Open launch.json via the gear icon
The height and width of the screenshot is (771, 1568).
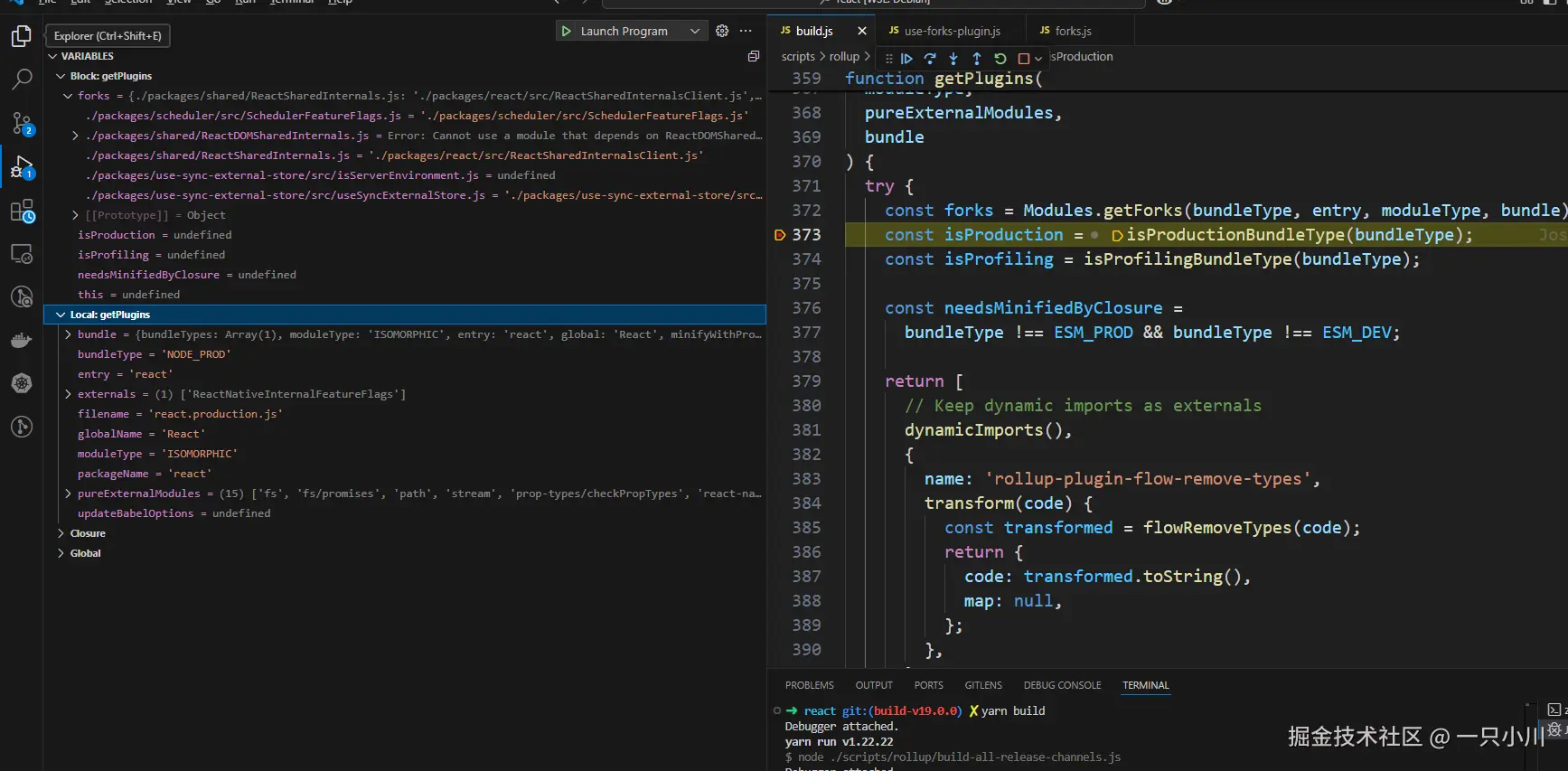click(x=722, y=31)
